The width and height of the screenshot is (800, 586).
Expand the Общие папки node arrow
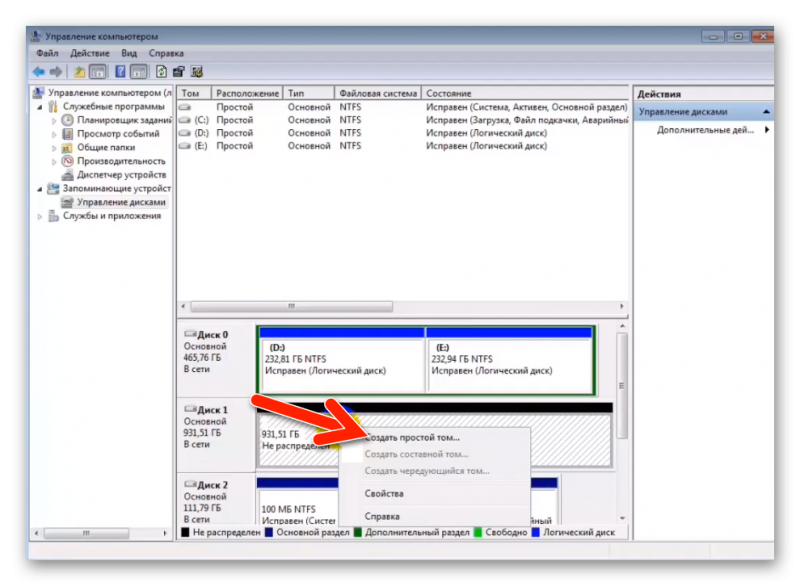click(x=54, y=148)
